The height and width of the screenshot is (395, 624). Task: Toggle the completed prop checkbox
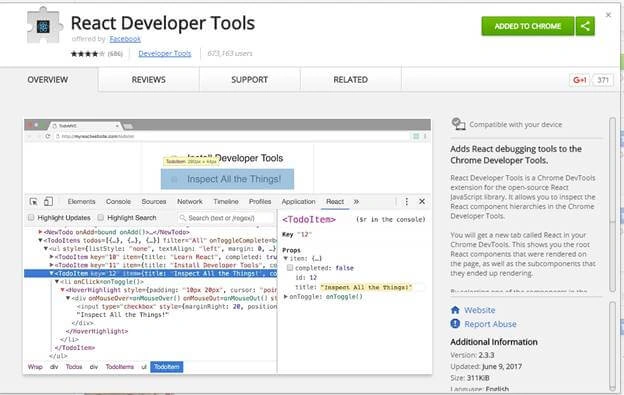coord(290,268)
